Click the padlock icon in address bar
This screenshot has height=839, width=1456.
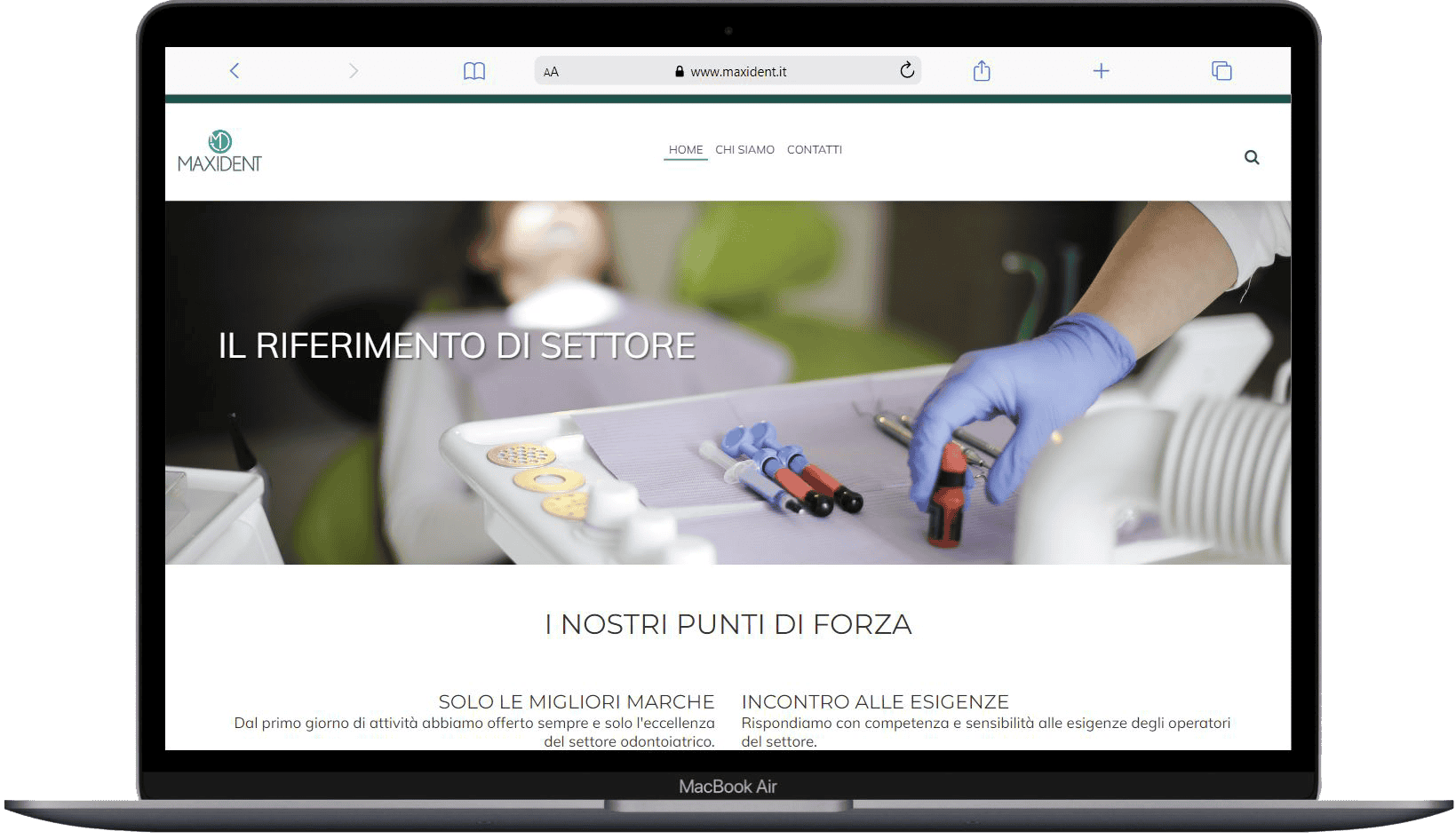[680, 72]
